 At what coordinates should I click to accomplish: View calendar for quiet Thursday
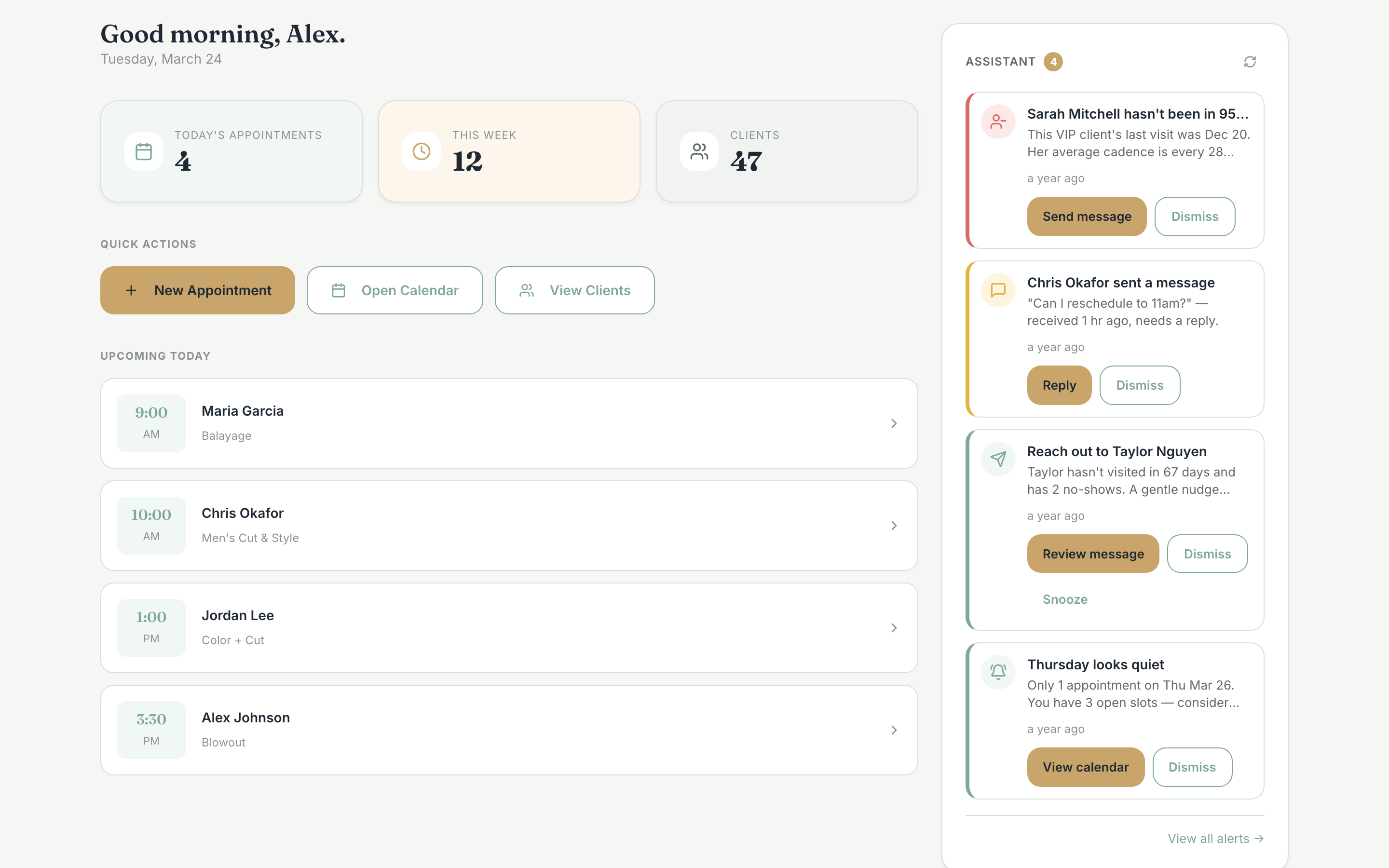pyautogui.click(x=1085, y=767)
